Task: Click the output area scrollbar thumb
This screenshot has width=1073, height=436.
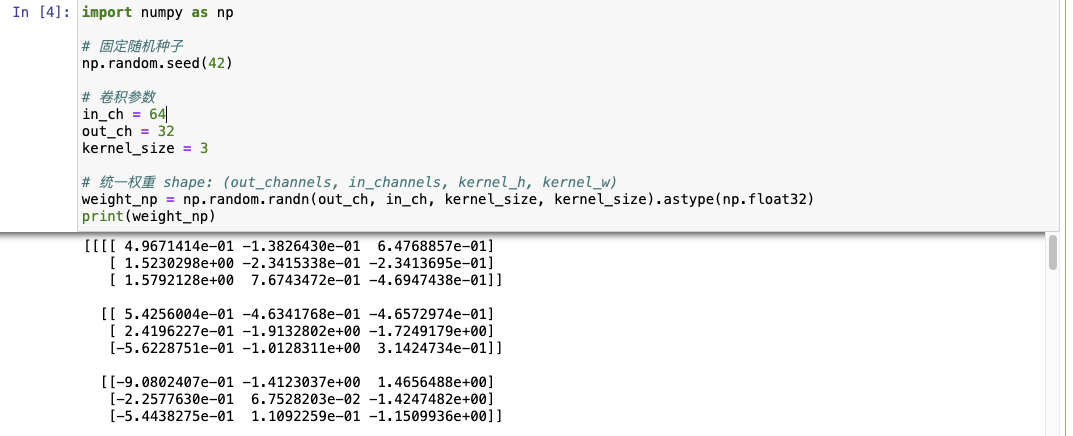Action: tap(1052, 253)
